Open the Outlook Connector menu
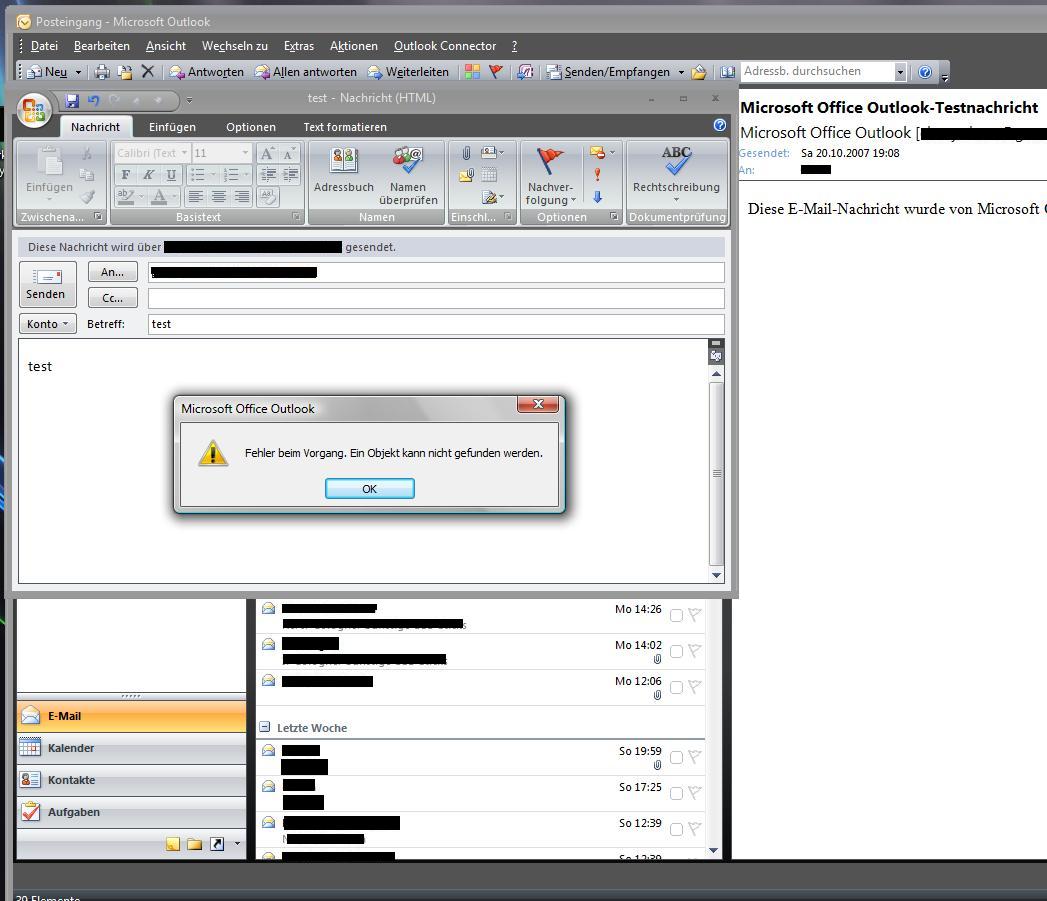This screenshot has height=901, width=1047. [x=445, y=46]
